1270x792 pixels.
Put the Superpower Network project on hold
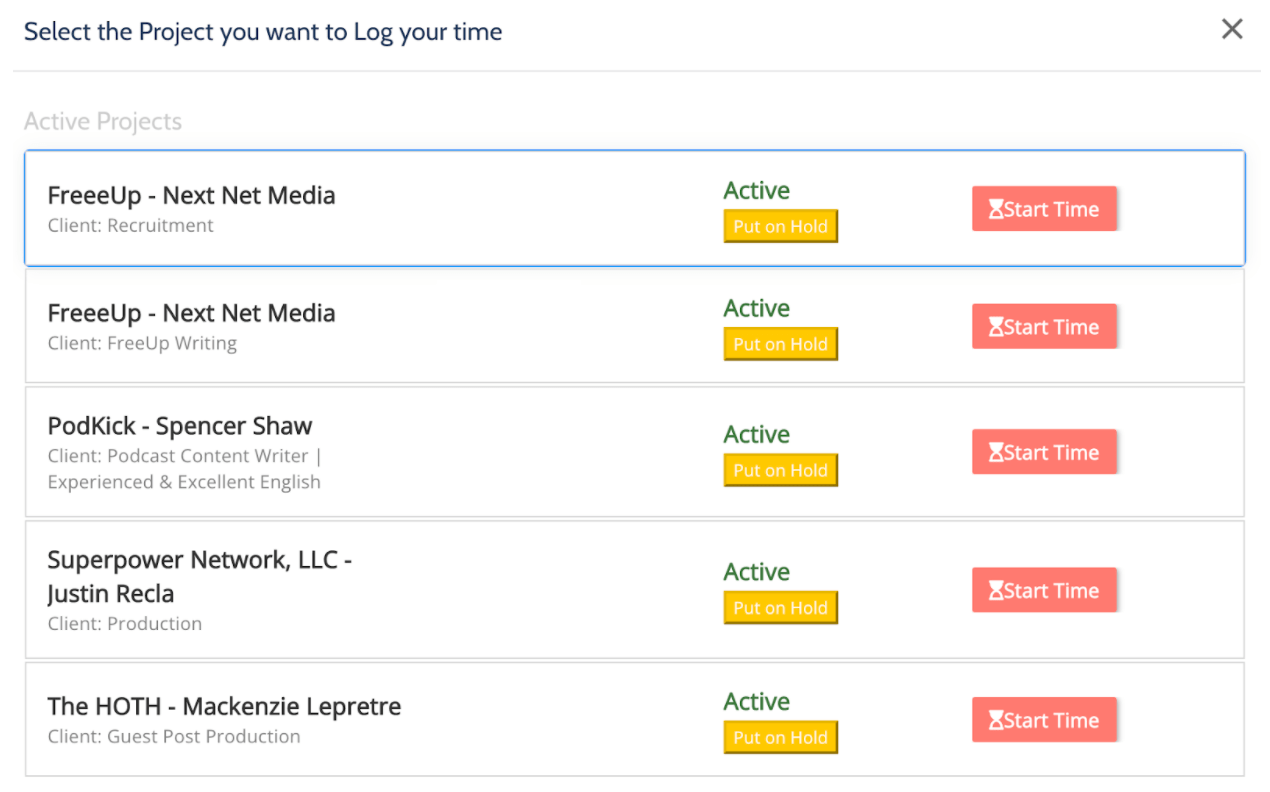coord(780,607)
